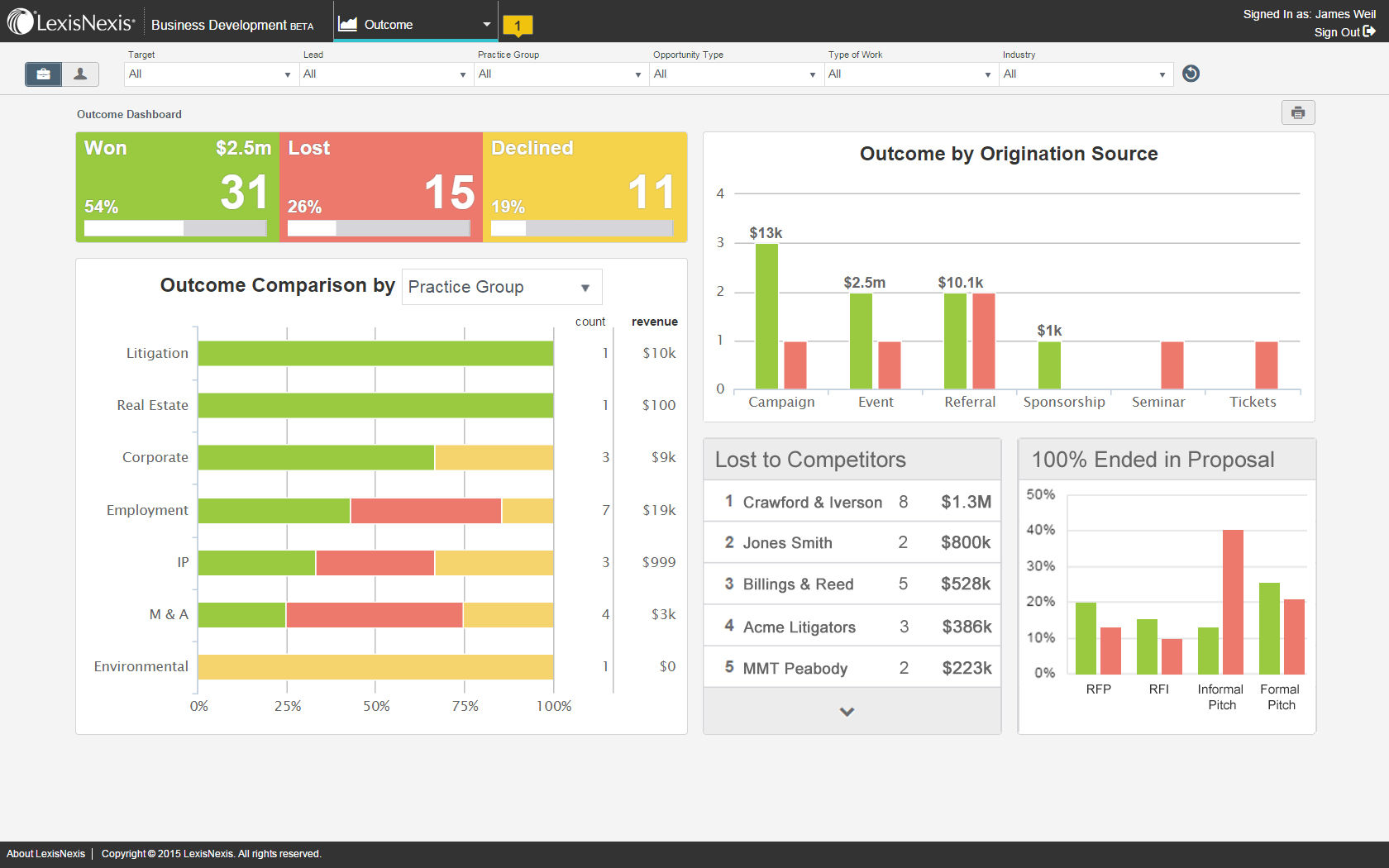Image resolution: width=1389 pixels, height=868 pixels.
Task: Click the Corporate won green segment
Action: [316, 457]
